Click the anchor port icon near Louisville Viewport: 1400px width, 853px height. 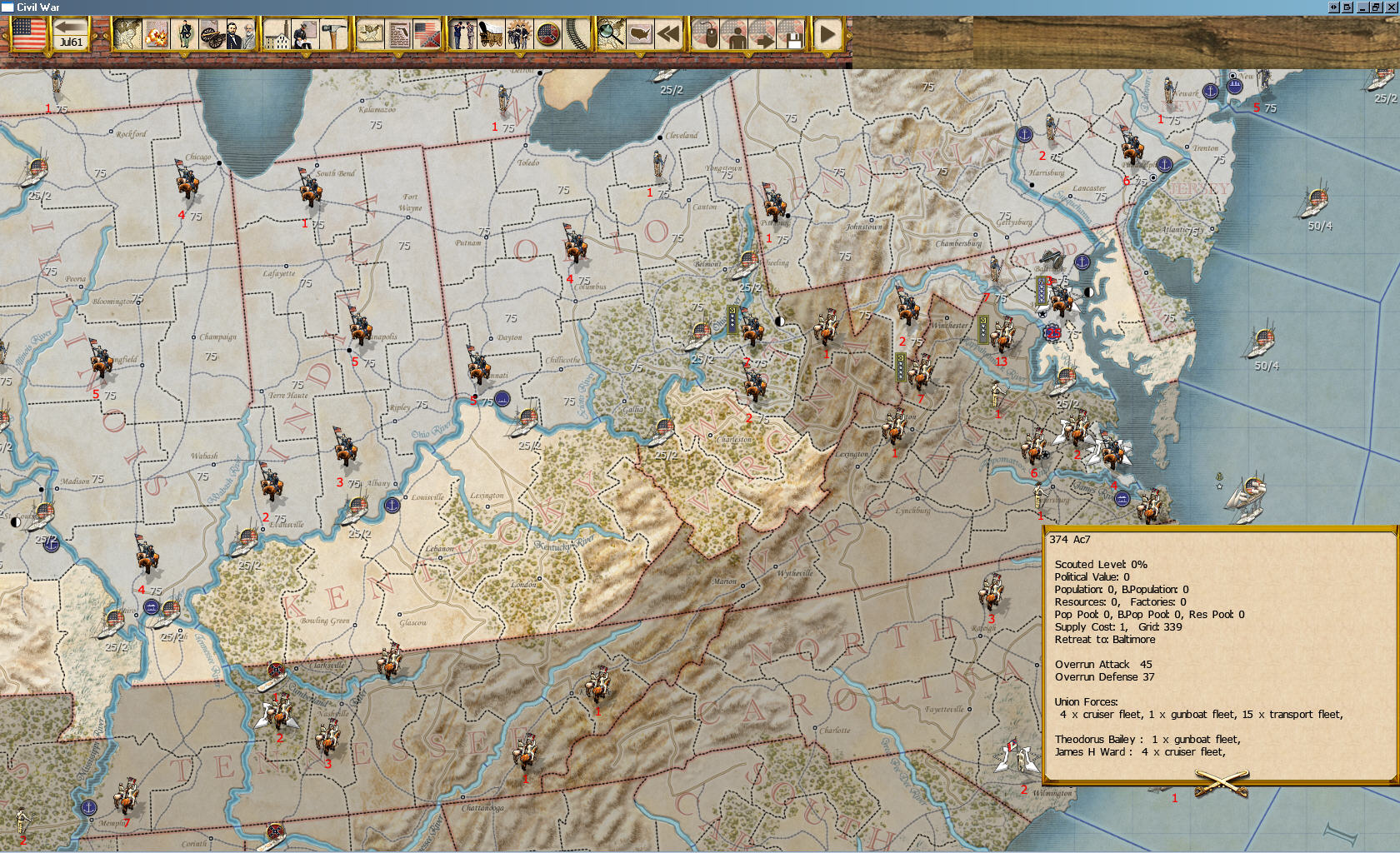[392, 504]
